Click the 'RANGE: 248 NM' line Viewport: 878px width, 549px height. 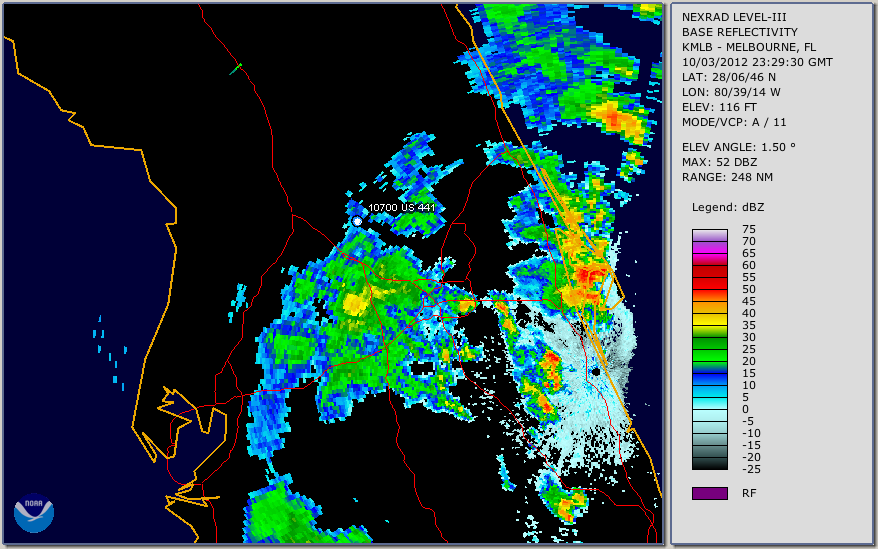click(727, 178)
